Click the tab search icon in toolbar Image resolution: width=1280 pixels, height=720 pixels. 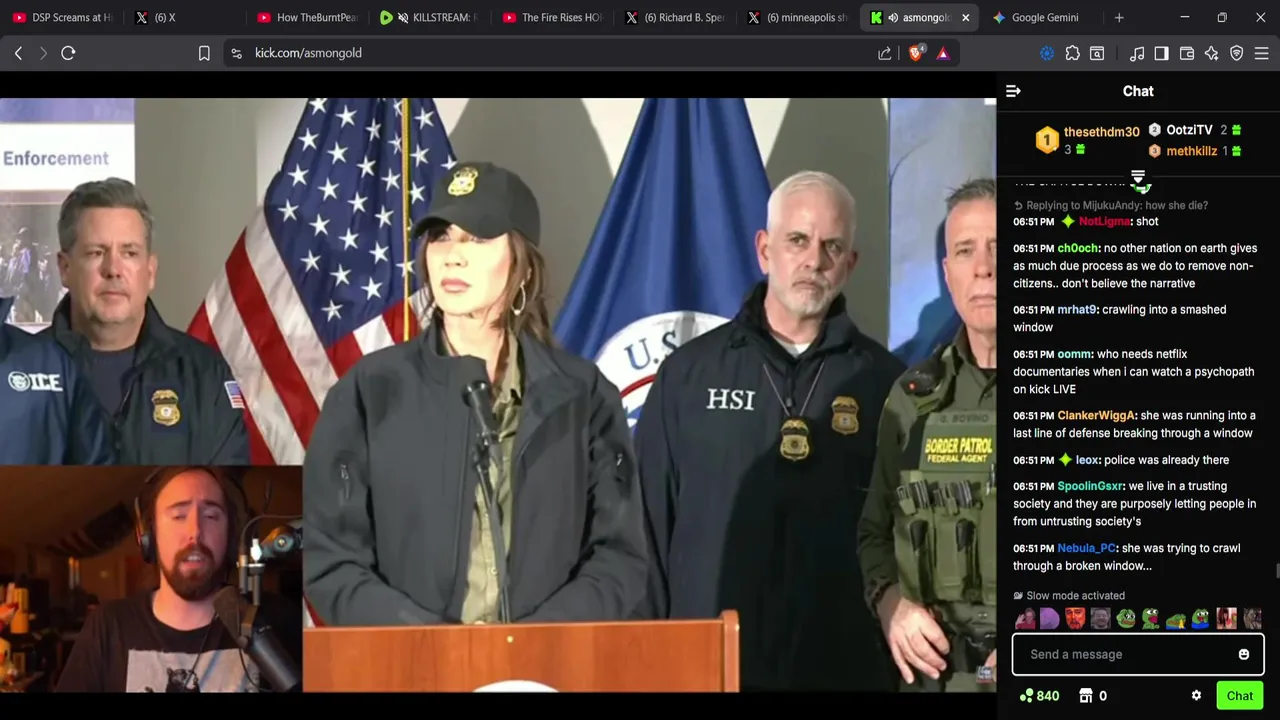pos(1097,53)
